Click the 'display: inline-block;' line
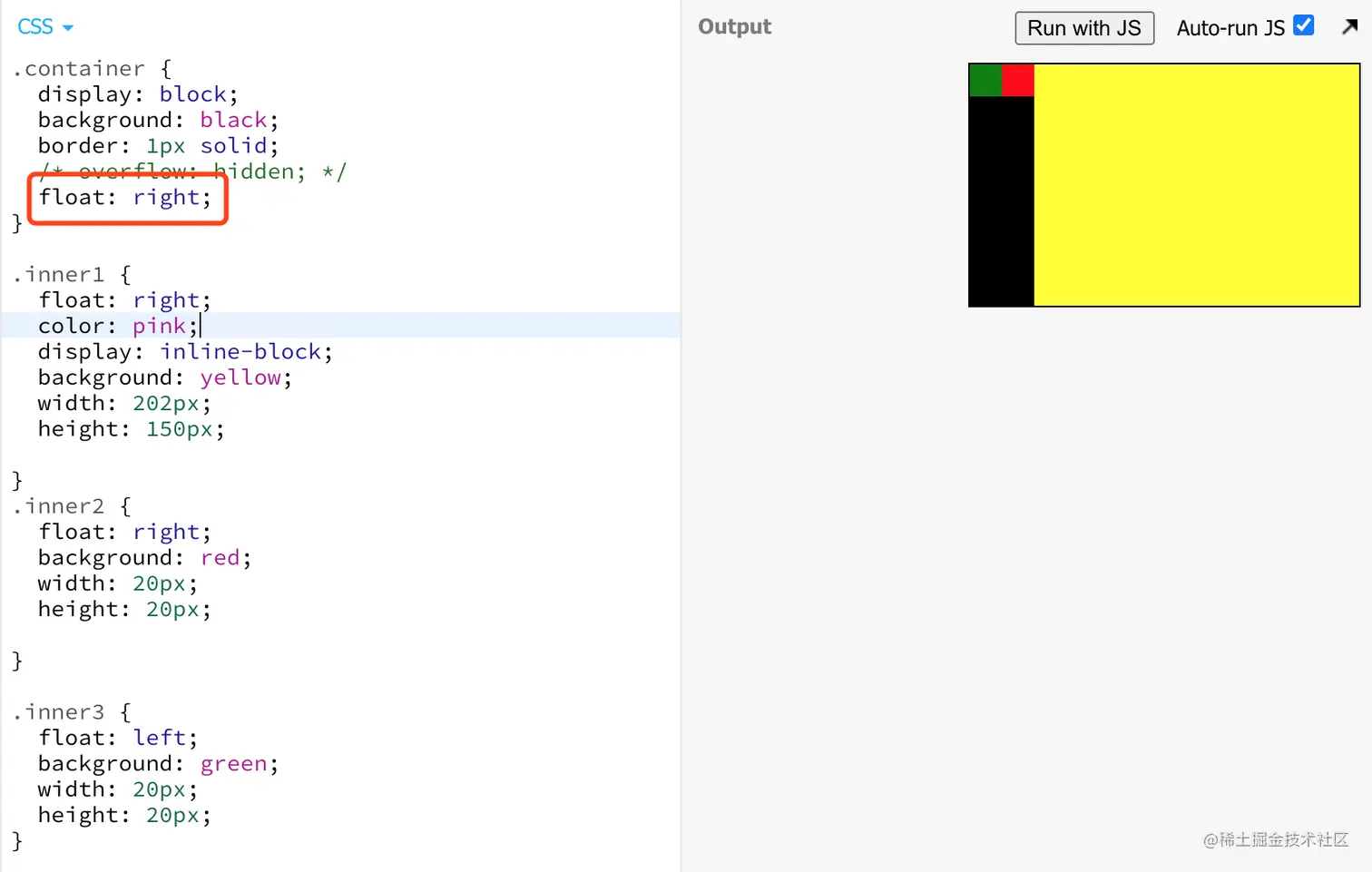 pyautogui.click(x=185, y=351)
